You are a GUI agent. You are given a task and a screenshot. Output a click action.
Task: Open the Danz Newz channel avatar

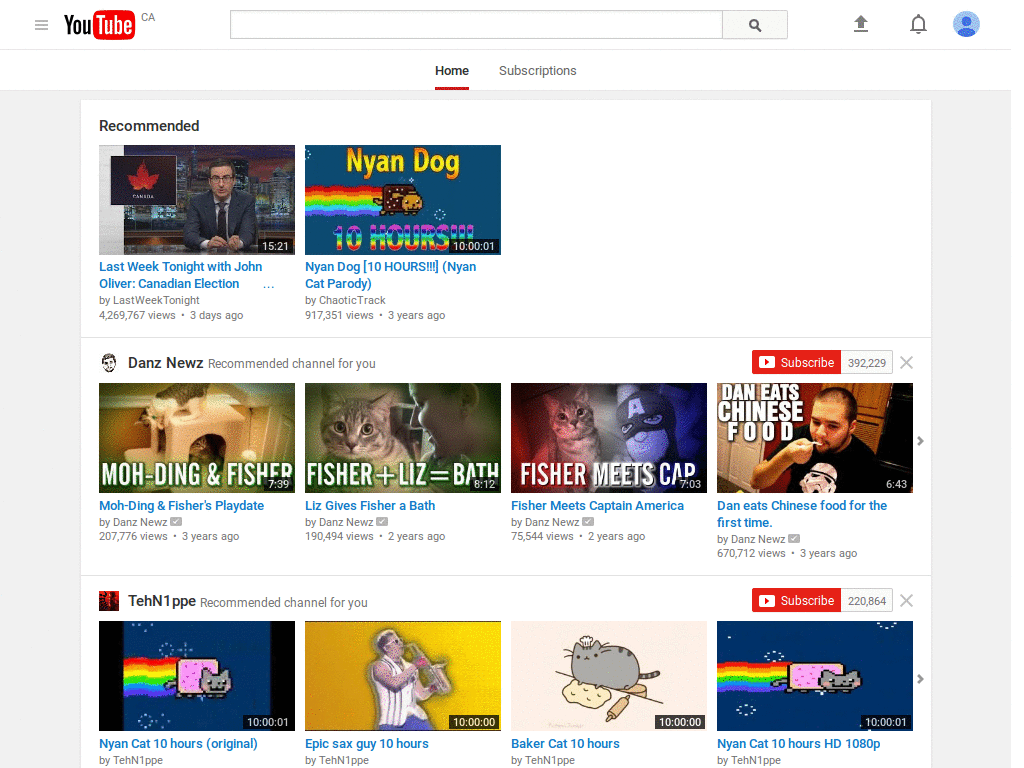(x=109, y=362)
